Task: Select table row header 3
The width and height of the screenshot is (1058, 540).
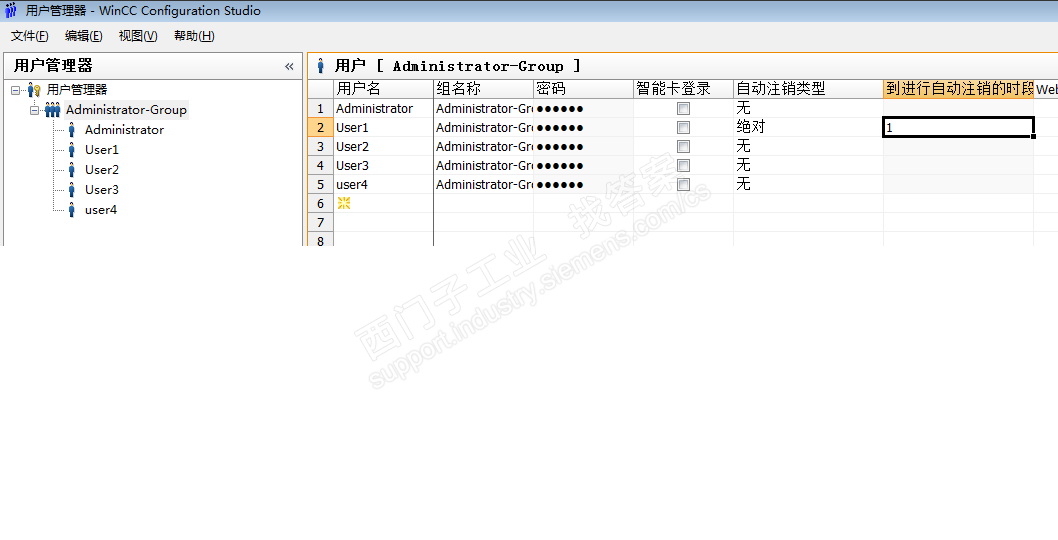Action: (321, 146)
